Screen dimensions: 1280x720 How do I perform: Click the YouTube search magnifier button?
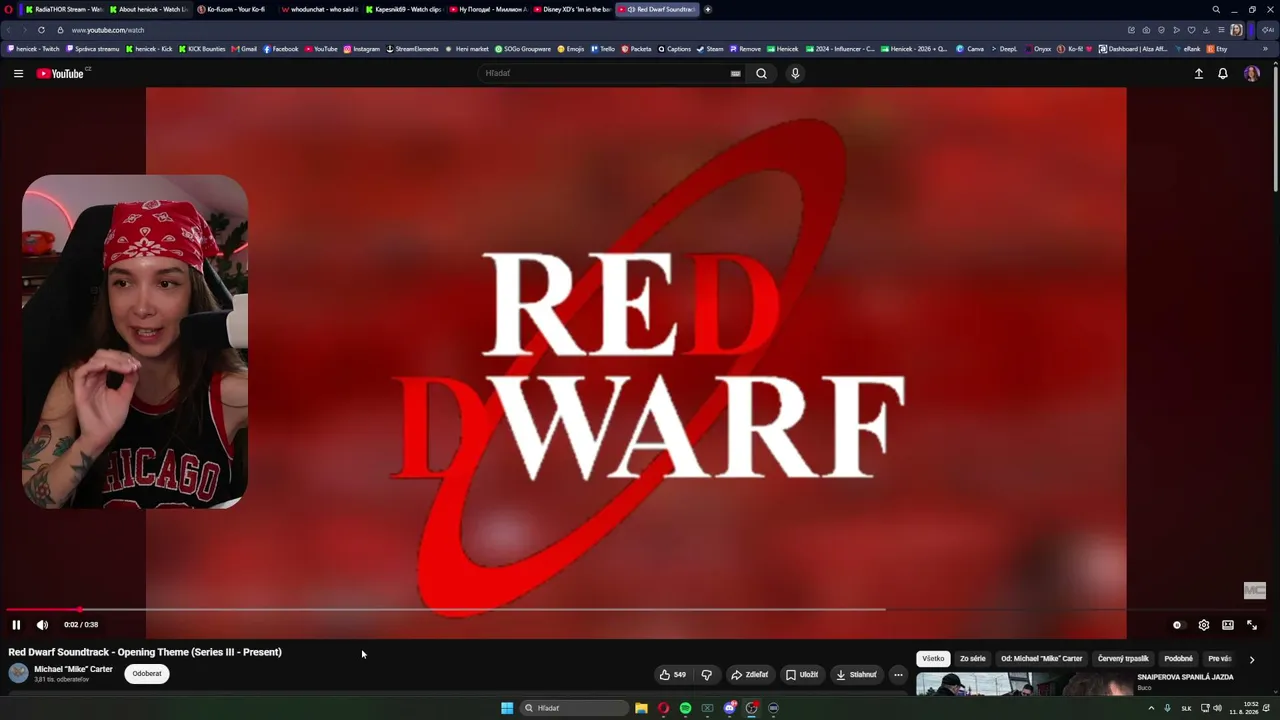tap(761, 73)
